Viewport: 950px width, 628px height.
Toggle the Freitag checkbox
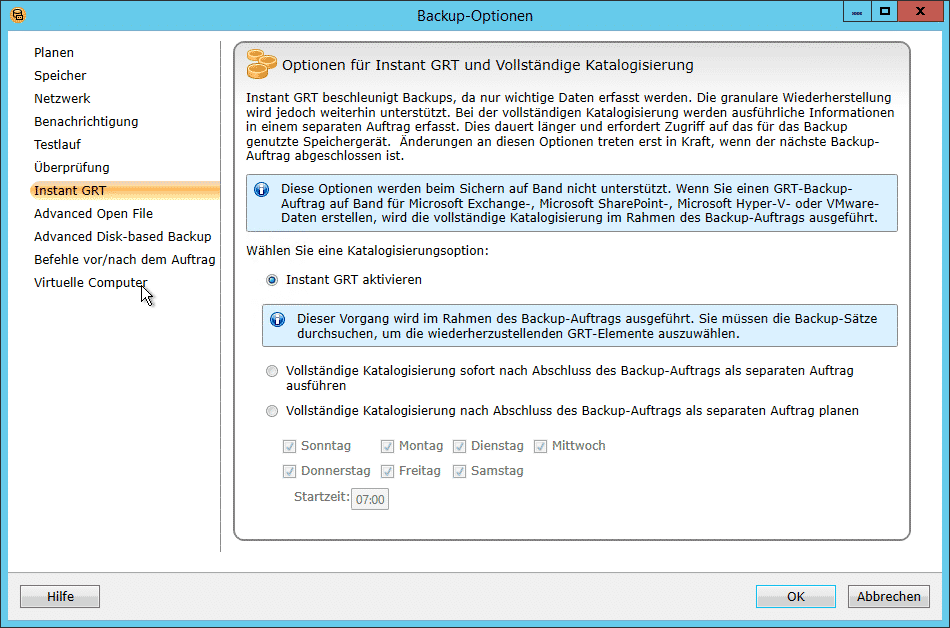tap(388, 471)
